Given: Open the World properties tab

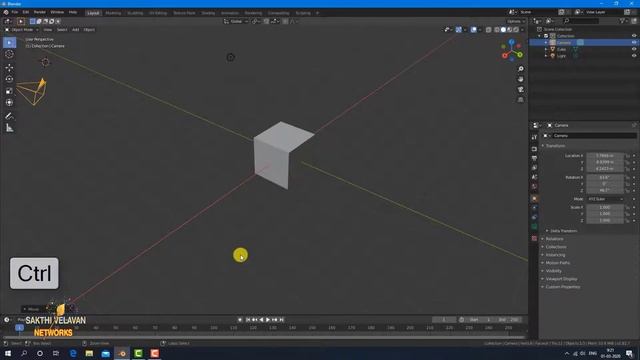Looking at the screenshot, I should pos(534,187).
